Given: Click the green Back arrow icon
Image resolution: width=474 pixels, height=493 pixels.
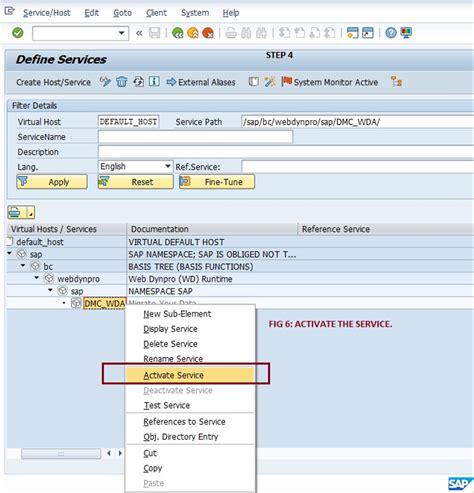Looking at the screenshot, I should pos(178,33).
